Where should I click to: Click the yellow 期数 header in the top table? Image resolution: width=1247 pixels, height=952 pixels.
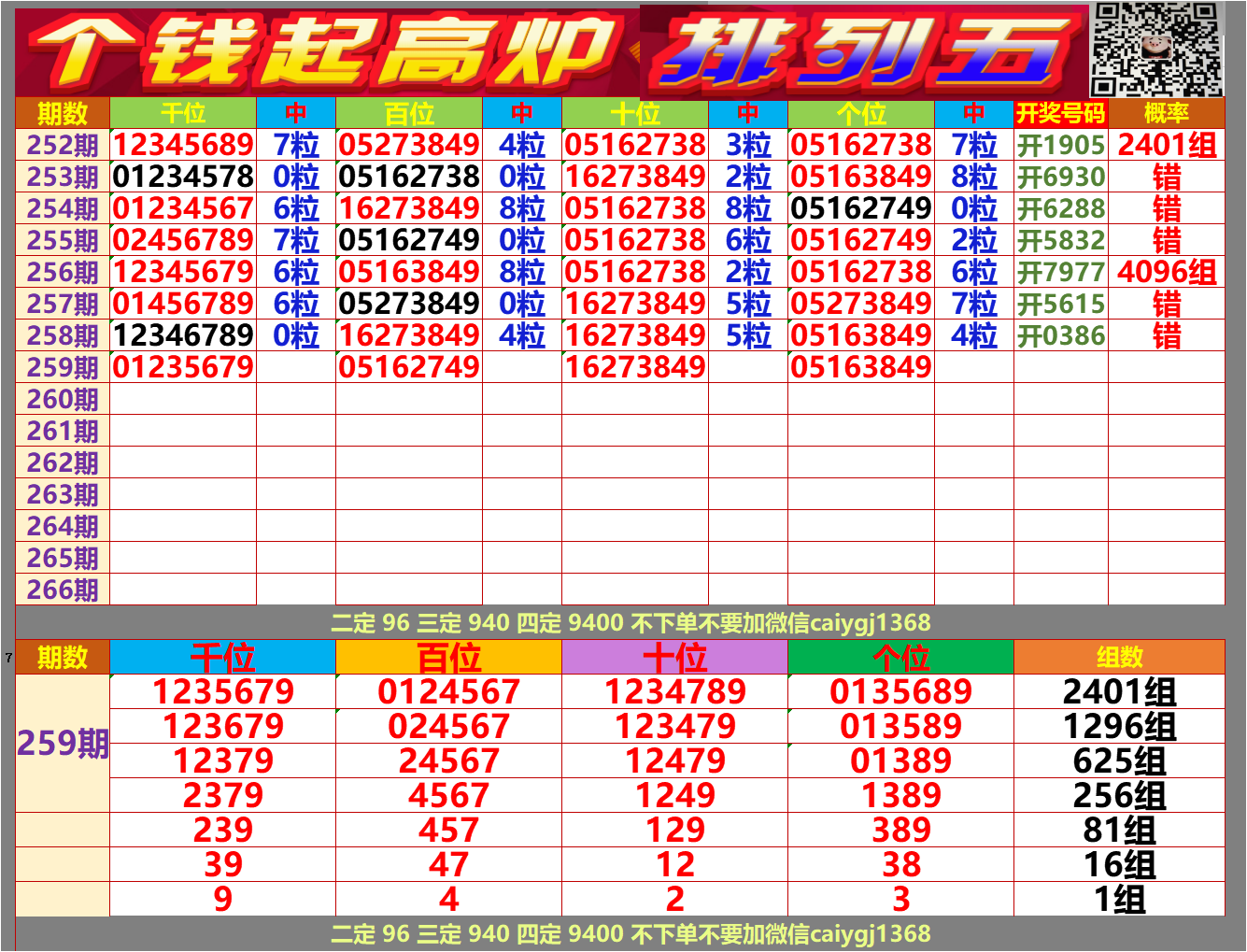61,117
